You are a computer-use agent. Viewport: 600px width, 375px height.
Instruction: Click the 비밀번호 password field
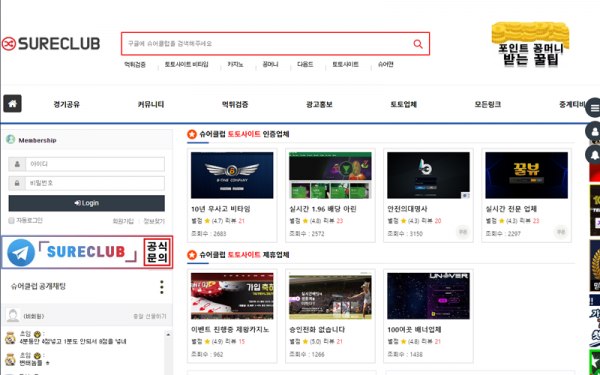[95, 183]
